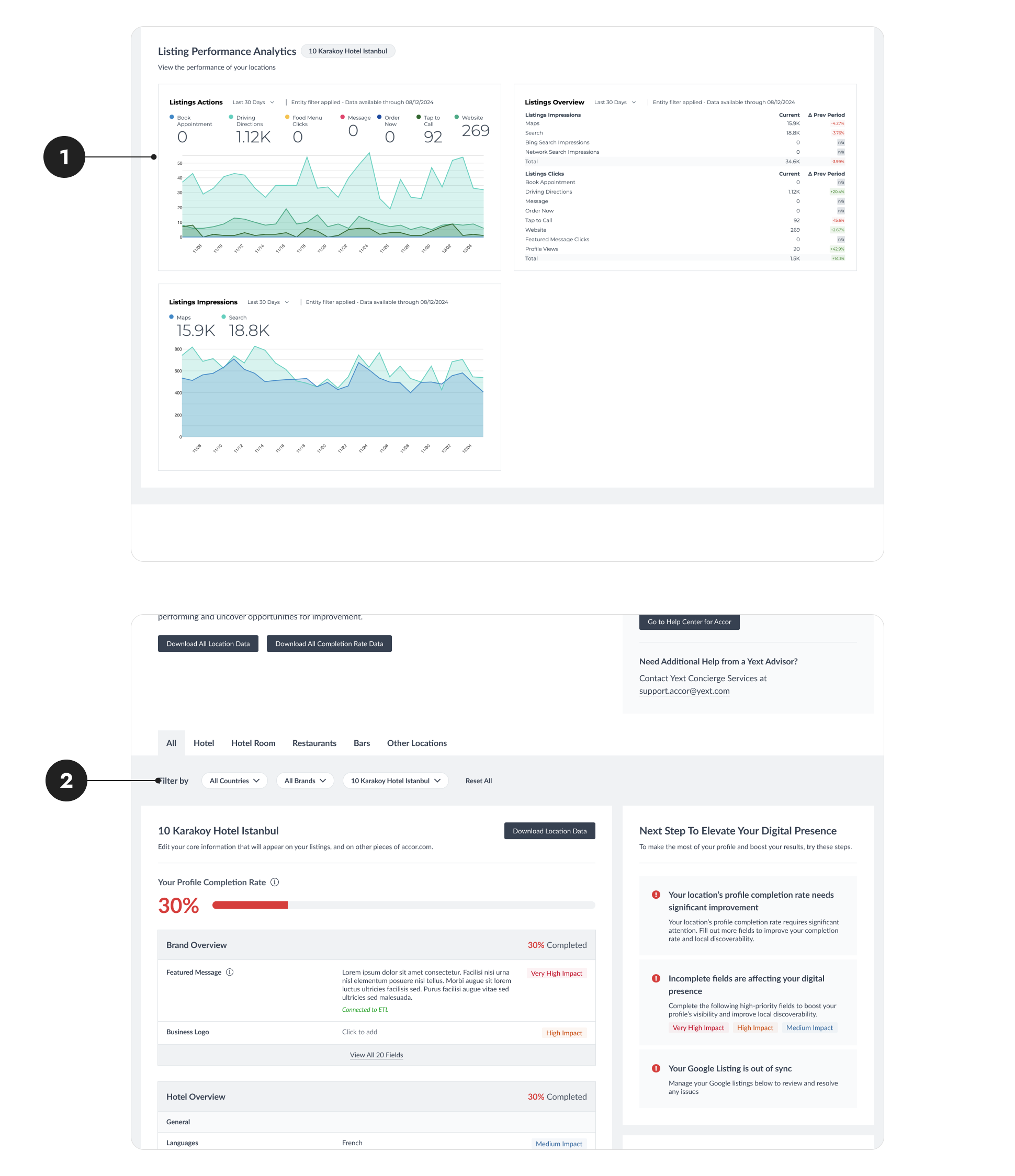
Task: Click info icon next to Featured Message
Action: point(230,973)
